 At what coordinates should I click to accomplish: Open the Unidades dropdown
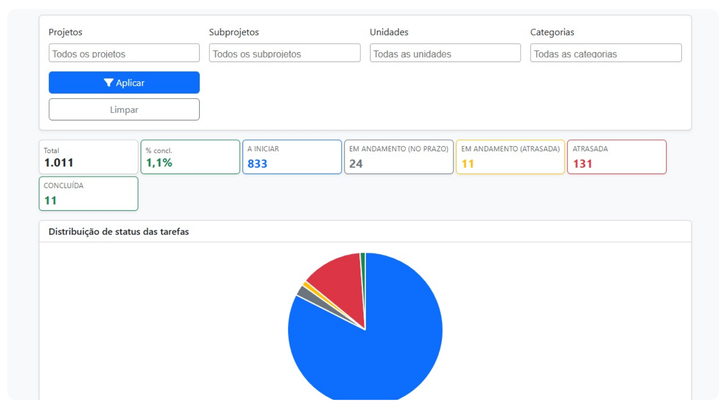coord(445,53)
